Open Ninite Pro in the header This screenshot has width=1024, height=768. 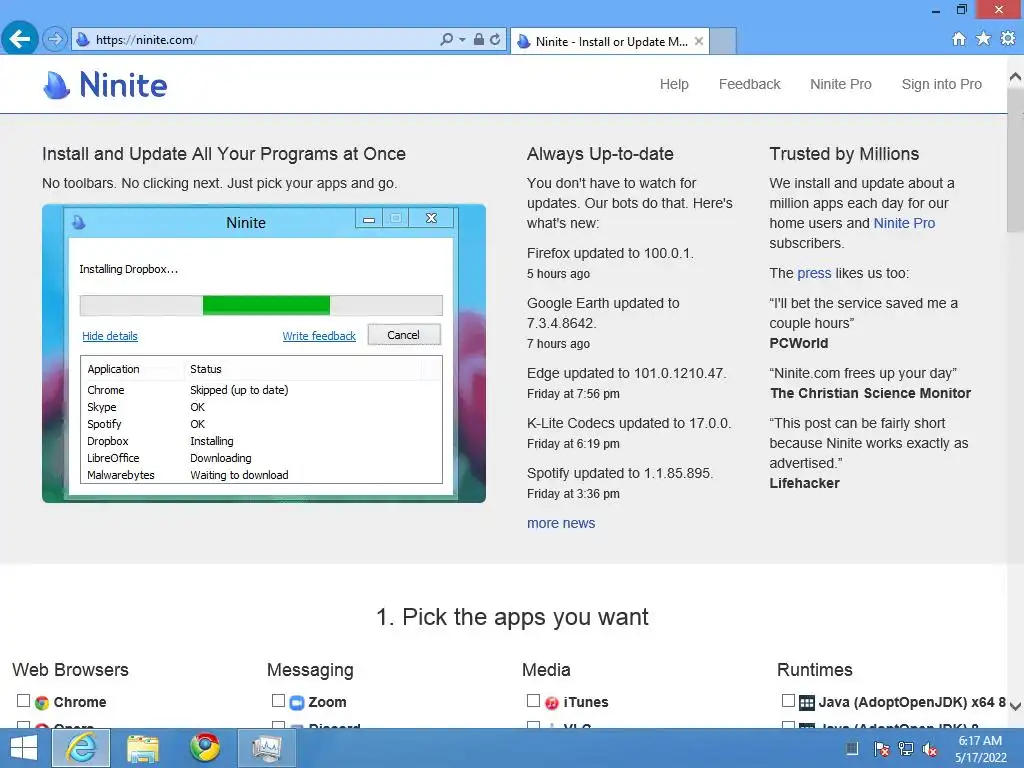coord(840,84)
